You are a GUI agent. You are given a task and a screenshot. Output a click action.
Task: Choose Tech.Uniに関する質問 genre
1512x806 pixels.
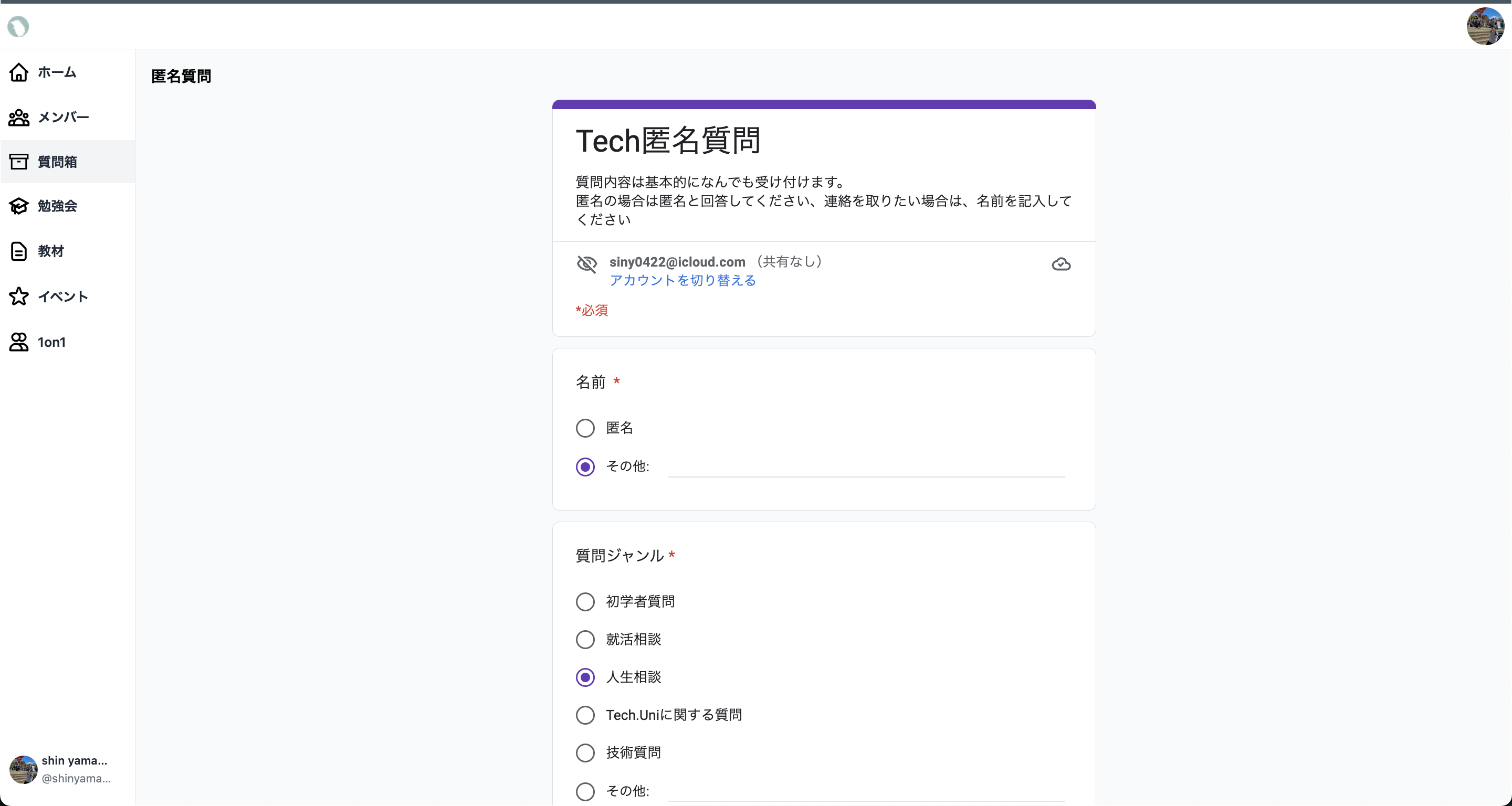[585, 715]
